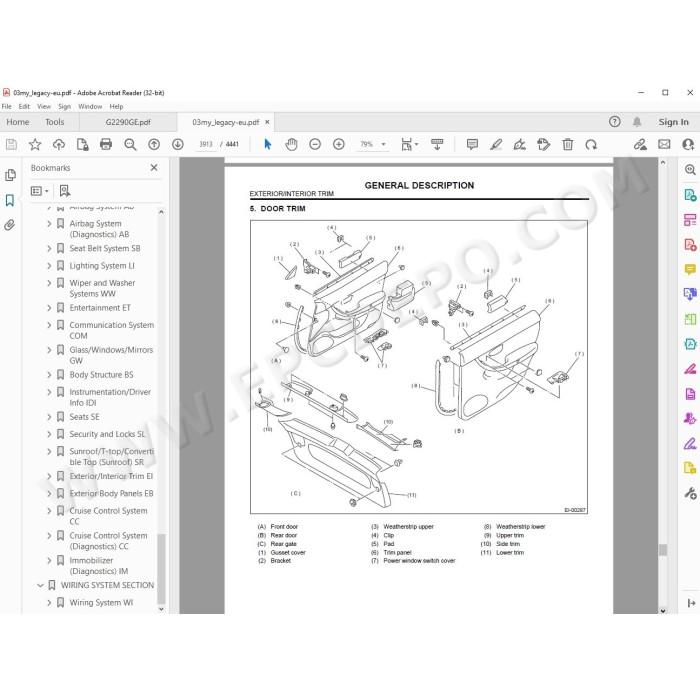Collapse the WIRING SYSTEM SECTION bookmark
The height and width of the screenshot is (700, 700).
40,585
